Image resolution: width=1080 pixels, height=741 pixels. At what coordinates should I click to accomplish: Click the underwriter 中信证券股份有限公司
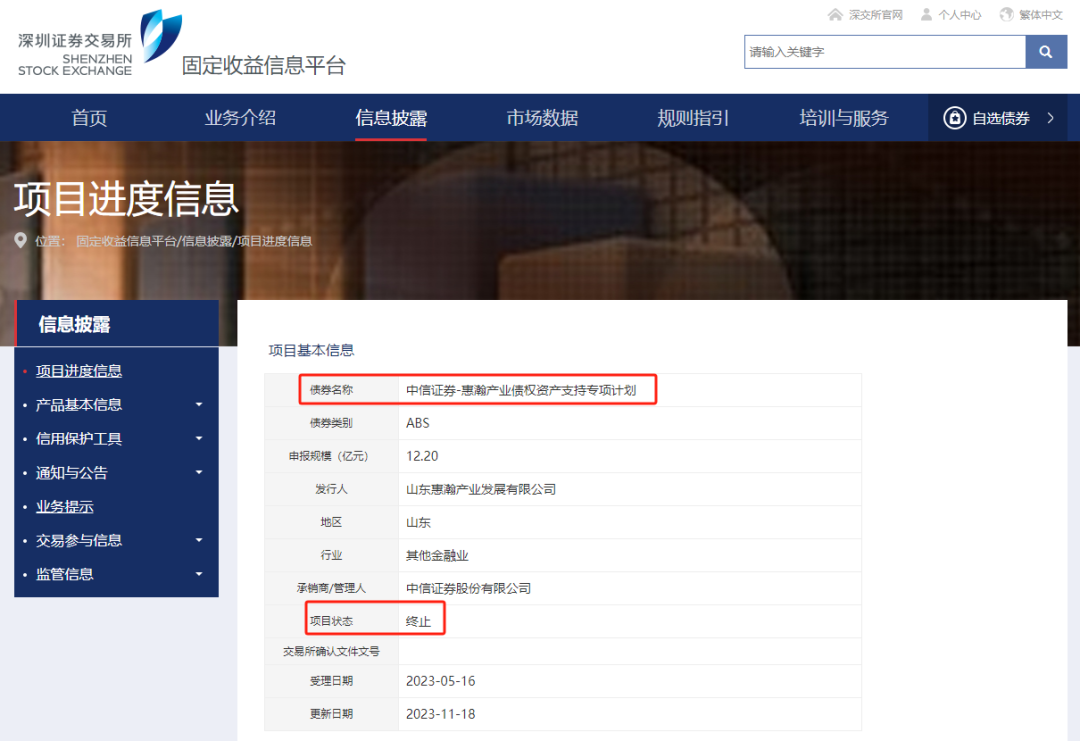pos(468,588)
